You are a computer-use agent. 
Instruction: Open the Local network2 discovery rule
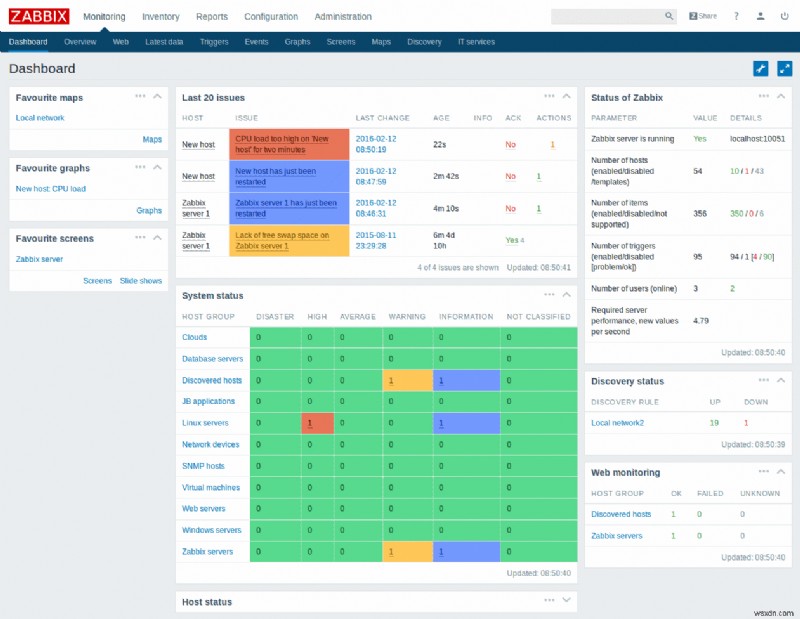pos(620,422)
